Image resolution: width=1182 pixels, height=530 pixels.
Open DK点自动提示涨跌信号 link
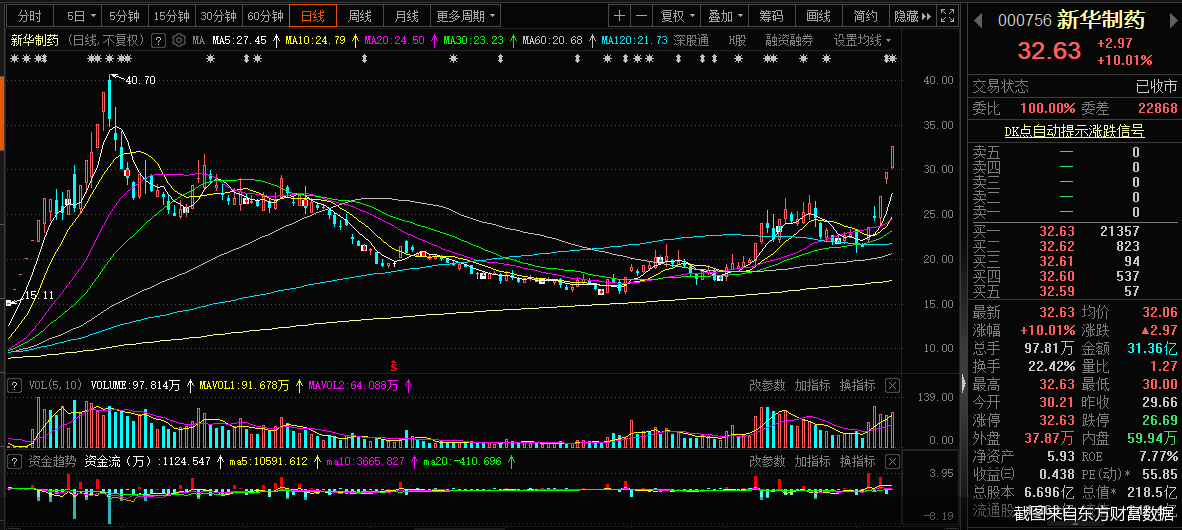pos(1074,130)
